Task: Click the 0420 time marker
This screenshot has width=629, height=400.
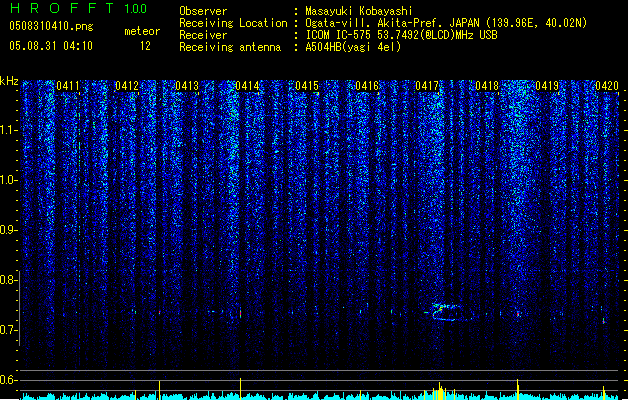Action: pyautogui.click(x=607, y=86)
